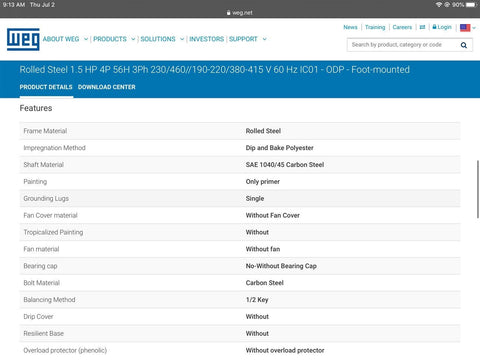Click the weg.net address bar
Screen dimensions: 480x360
pyautogui.click(x=240, y=13)
